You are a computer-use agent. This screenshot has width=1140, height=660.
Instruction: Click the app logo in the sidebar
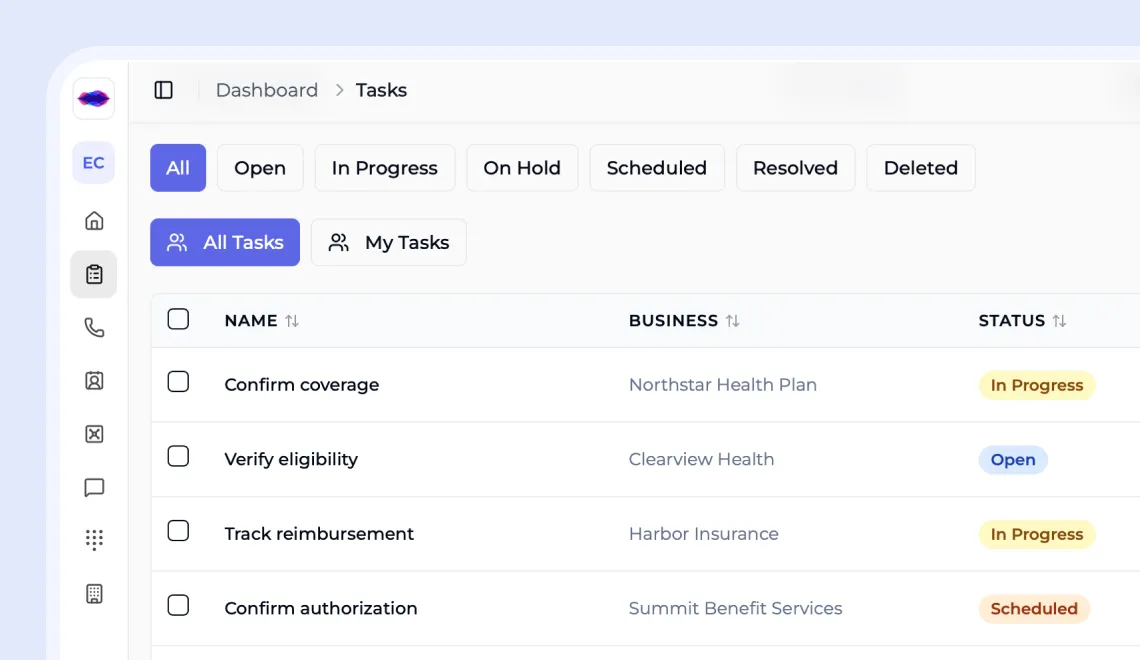[x=93, y=98]
